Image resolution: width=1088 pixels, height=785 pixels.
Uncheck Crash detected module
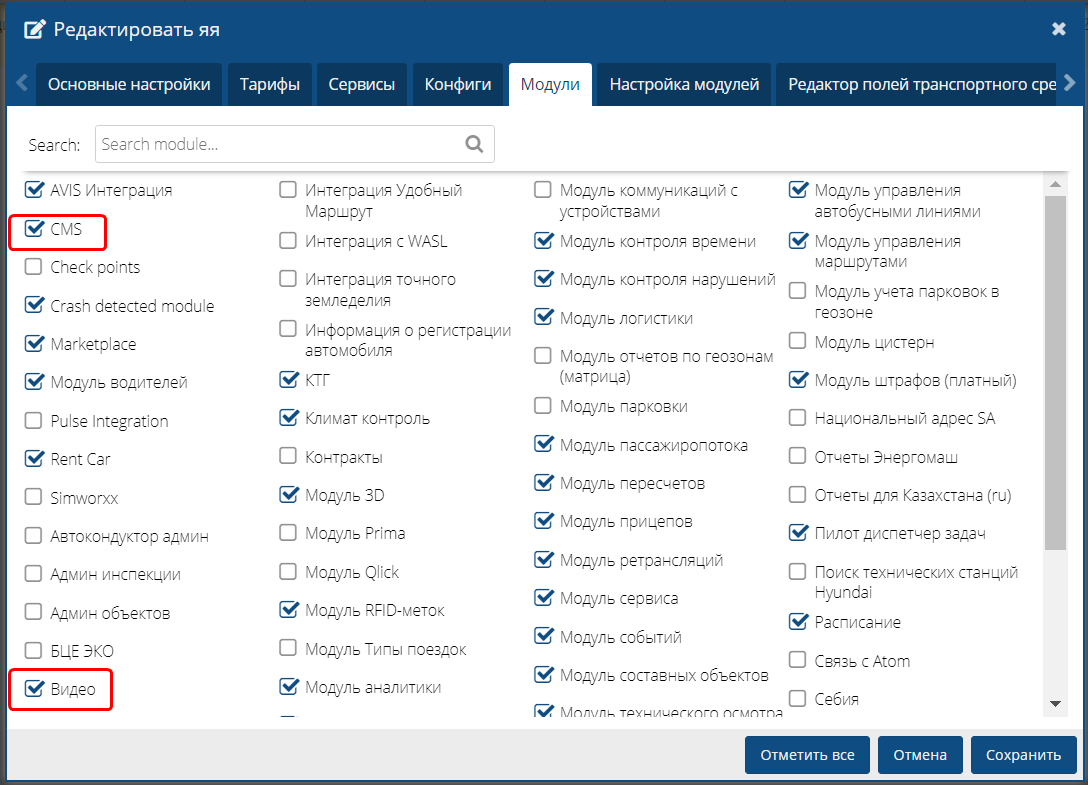34,305
